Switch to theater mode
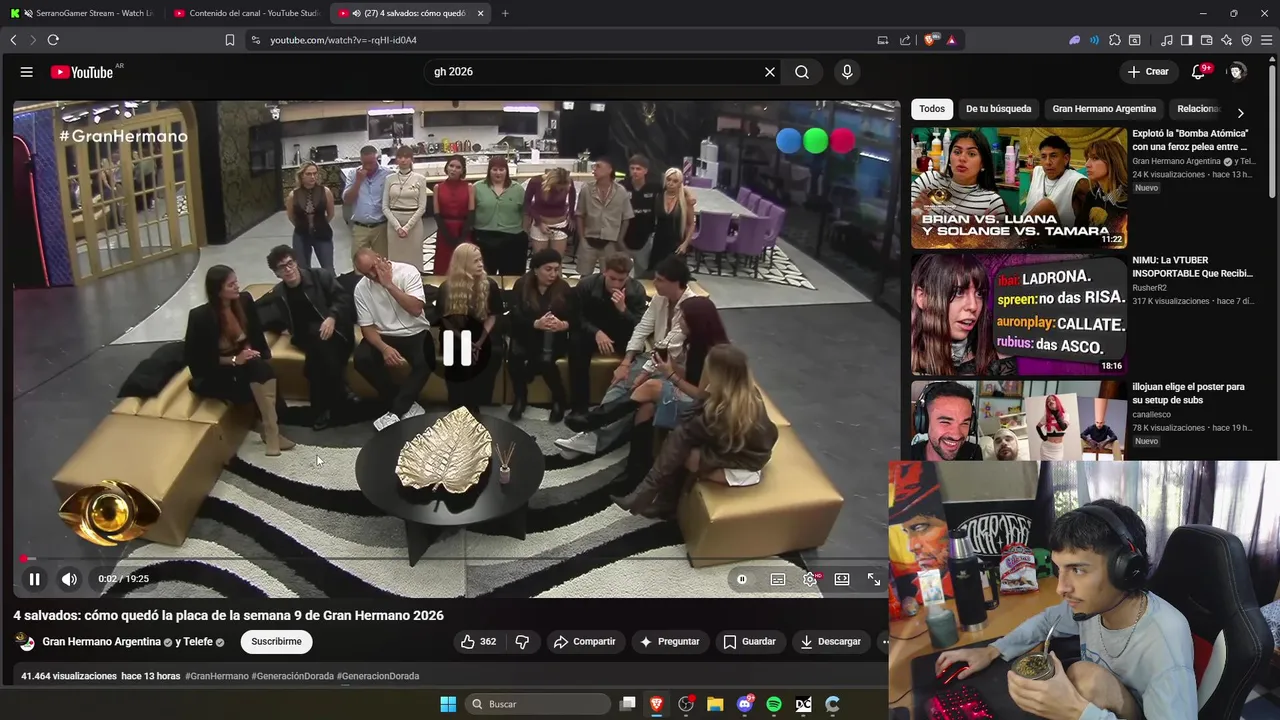1280x720 pixels. [842, 579]
